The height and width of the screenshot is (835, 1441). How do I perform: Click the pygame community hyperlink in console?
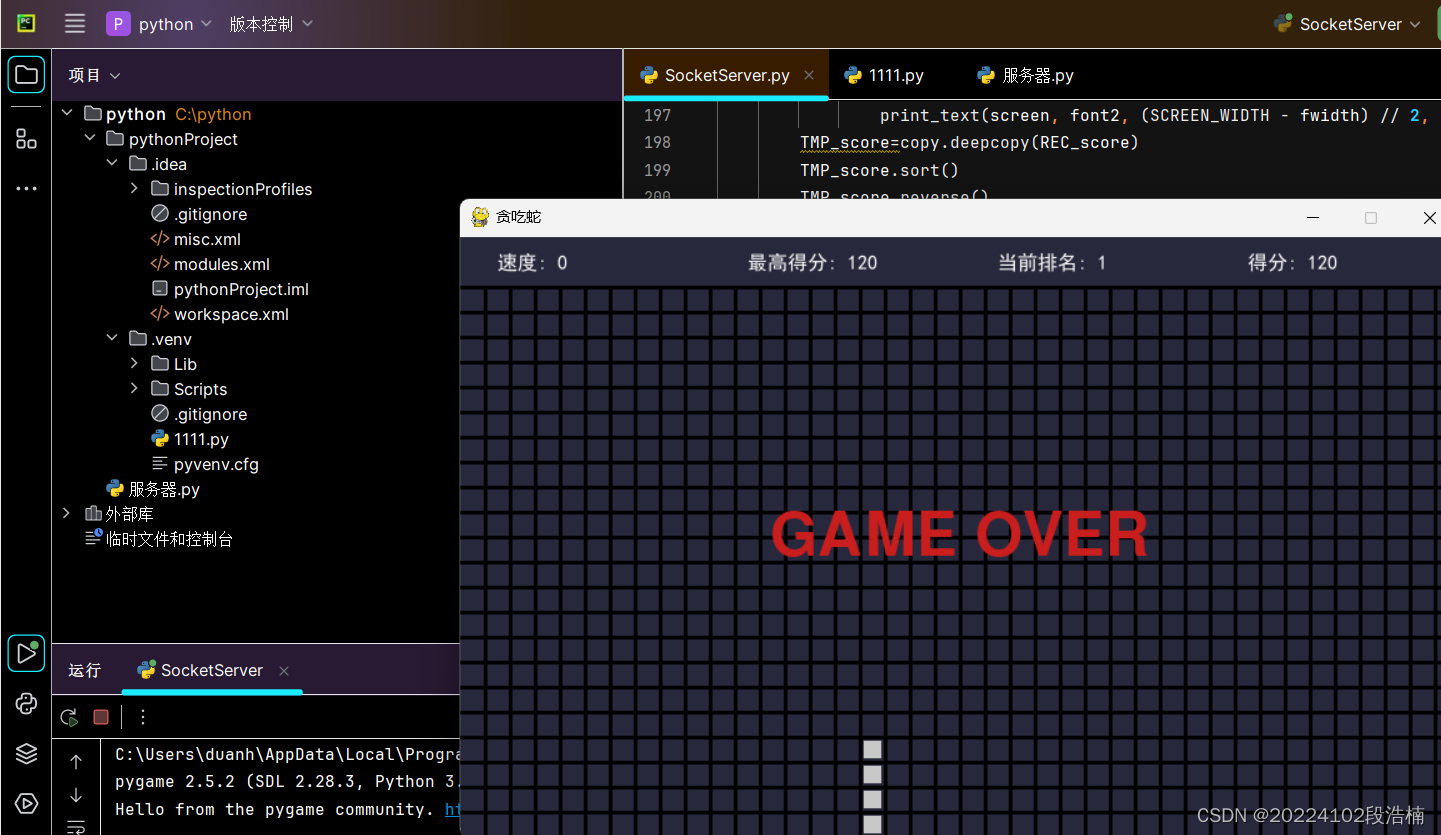click(x=449, y=809)
